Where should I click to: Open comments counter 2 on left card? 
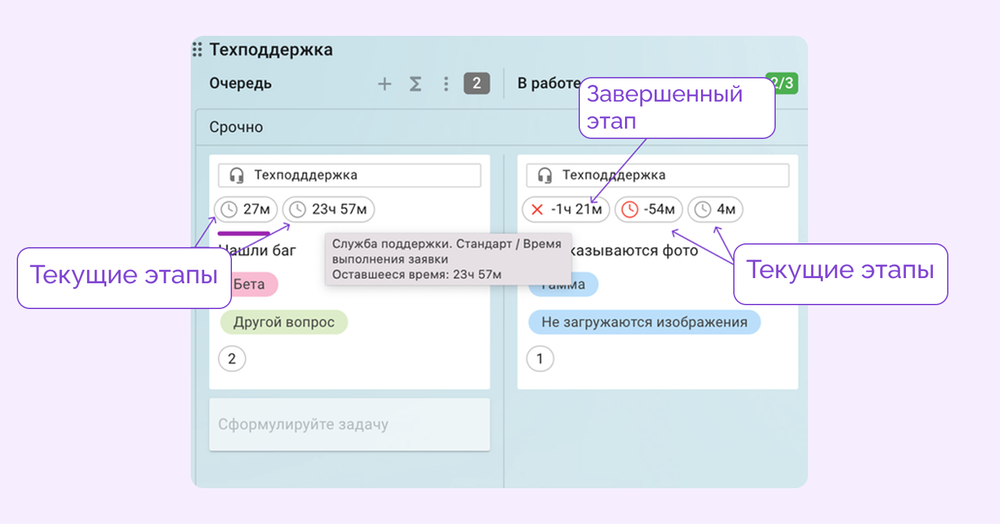(x=232, y=359)
